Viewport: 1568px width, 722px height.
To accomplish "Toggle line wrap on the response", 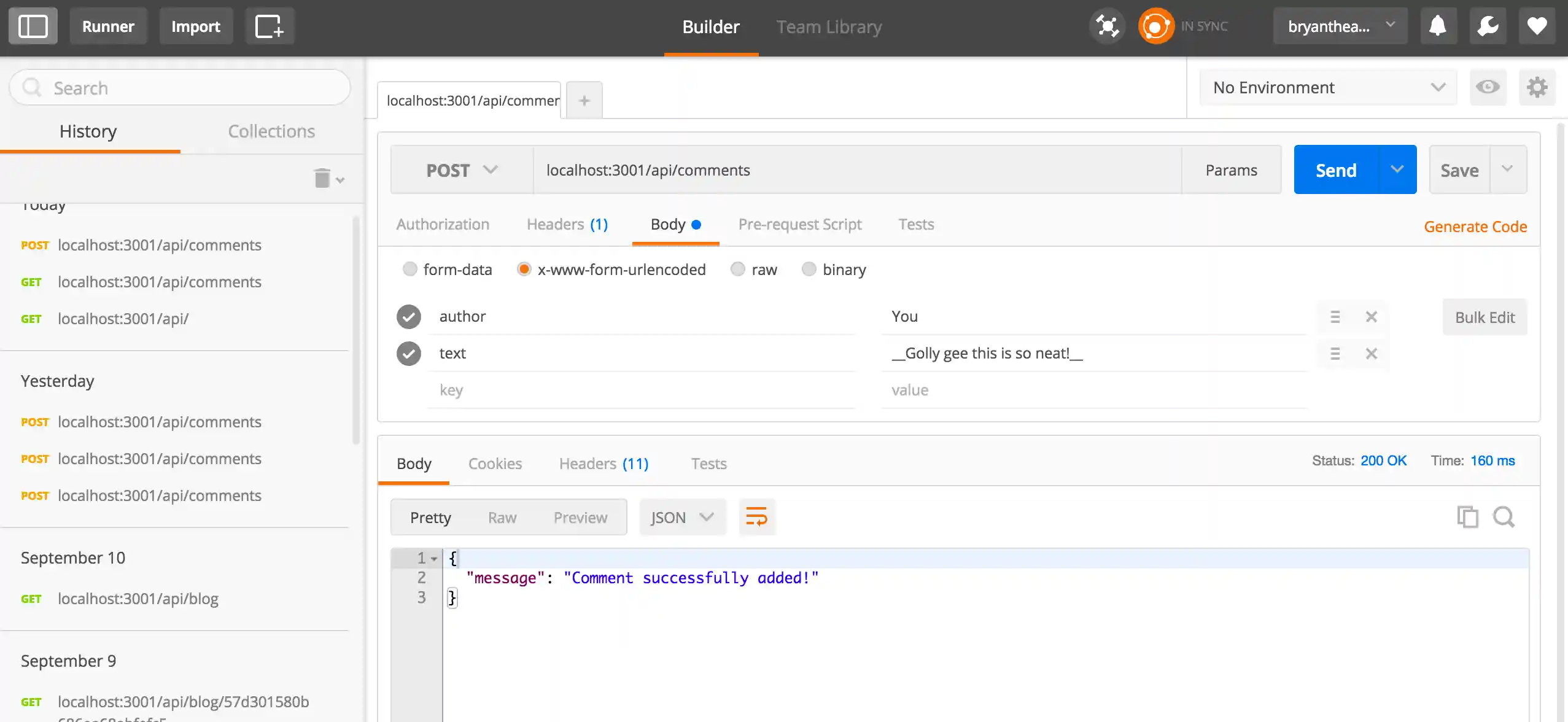I will tap(756, 517).
